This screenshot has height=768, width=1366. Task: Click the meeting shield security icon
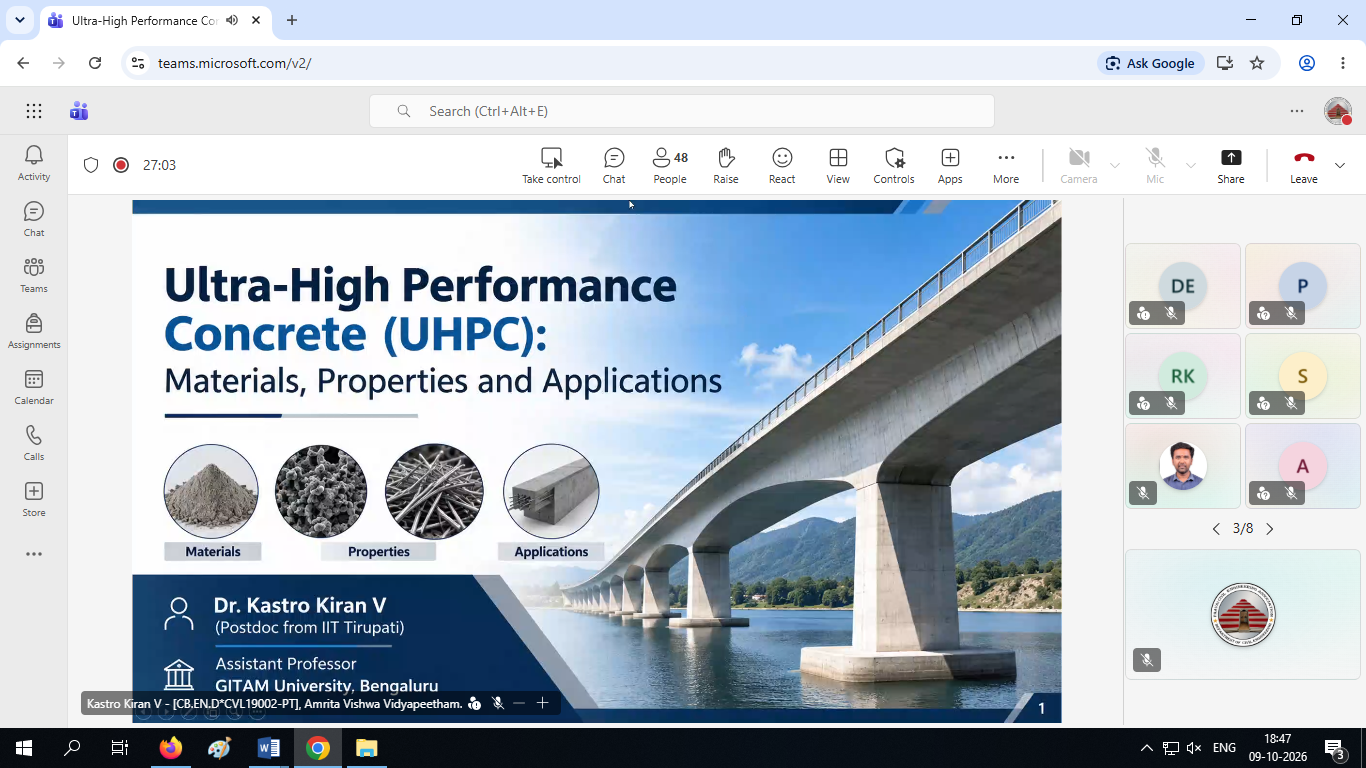pyautogui.click(x=91, y=165)
